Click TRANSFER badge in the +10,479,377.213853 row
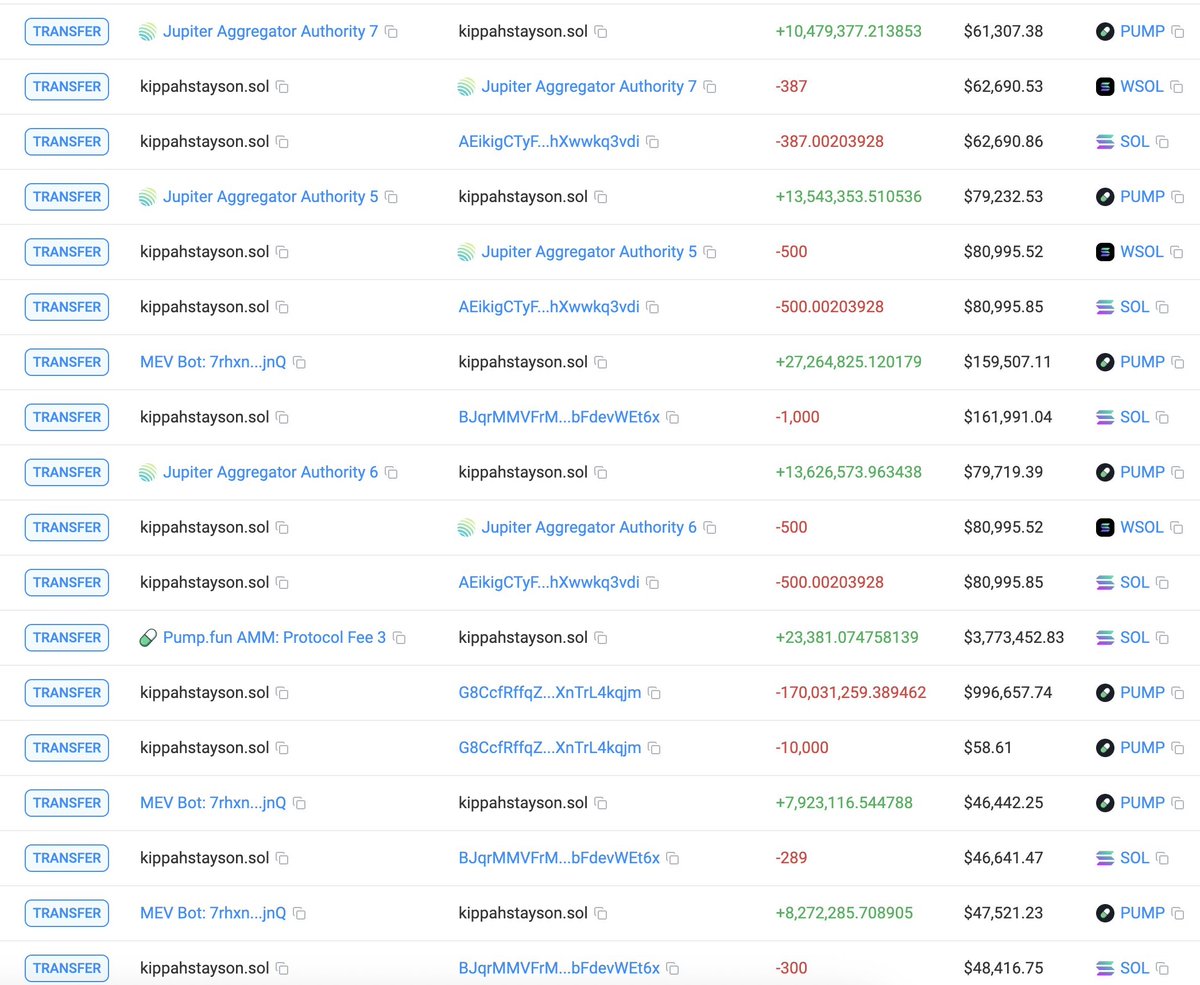 tap(67, 32)
